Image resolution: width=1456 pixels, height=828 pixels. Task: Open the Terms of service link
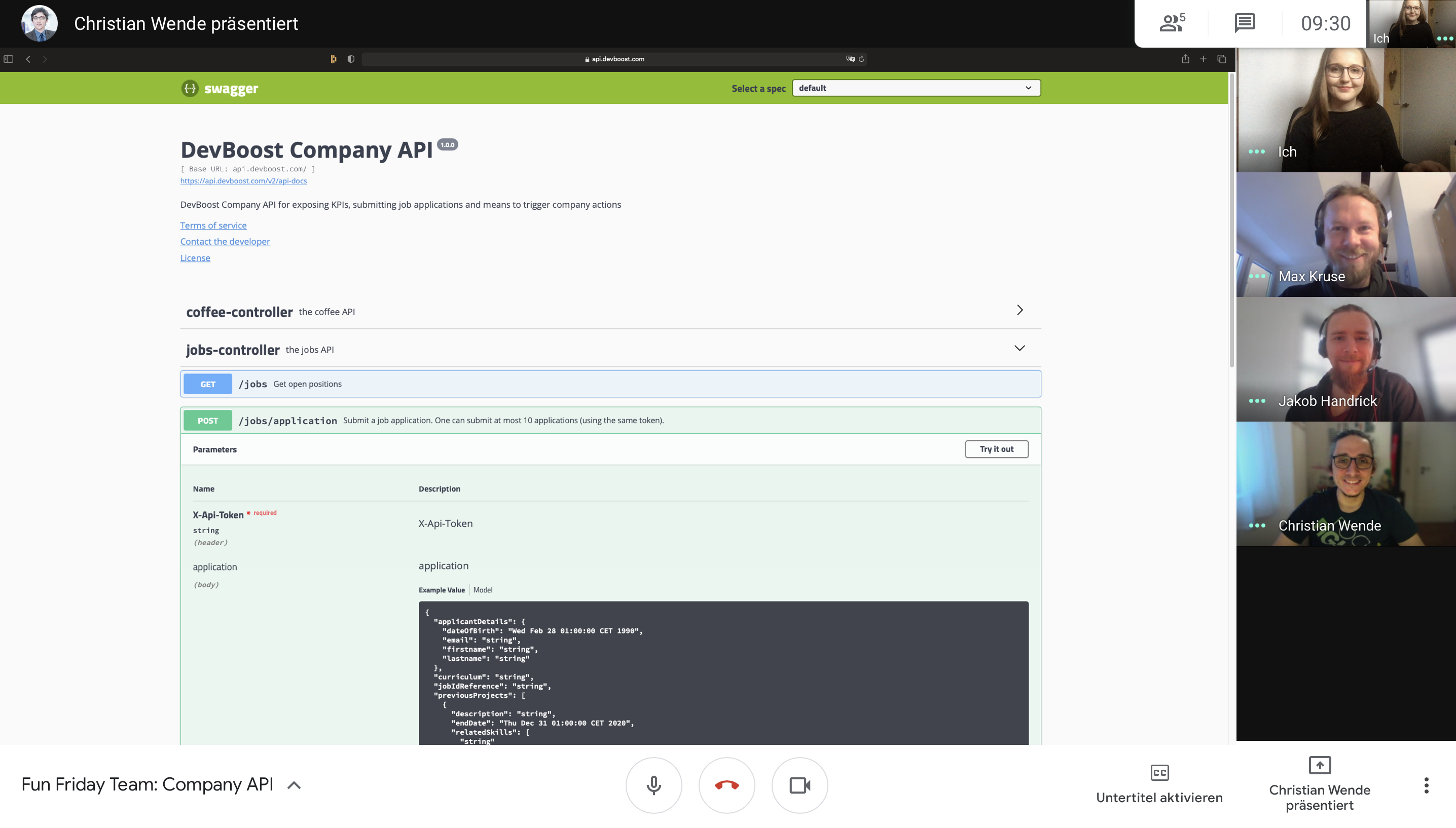tap(213, 225)
